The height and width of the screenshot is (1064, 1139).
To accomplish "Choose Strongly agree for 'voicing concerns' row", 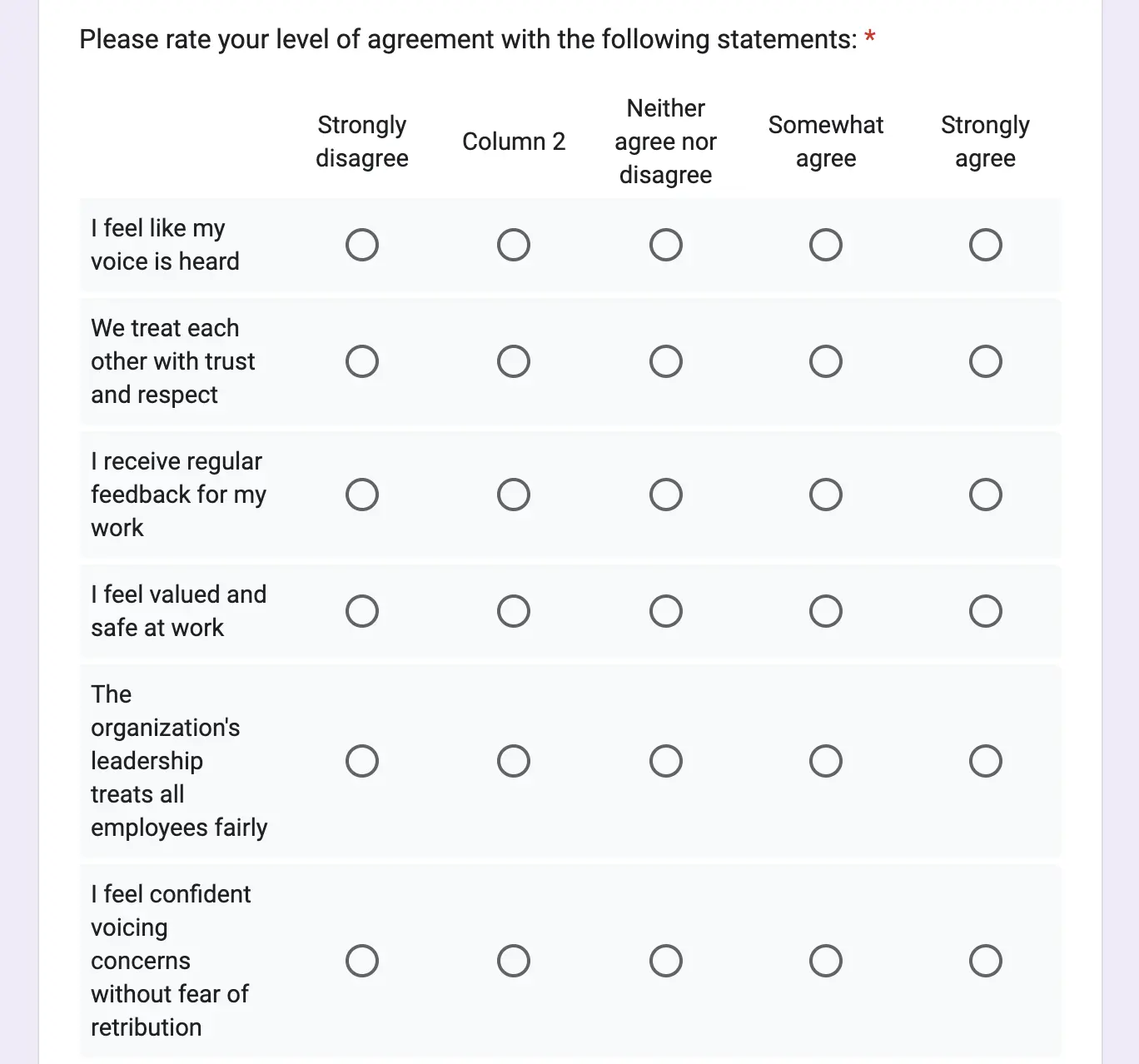I will click(985, 961).
